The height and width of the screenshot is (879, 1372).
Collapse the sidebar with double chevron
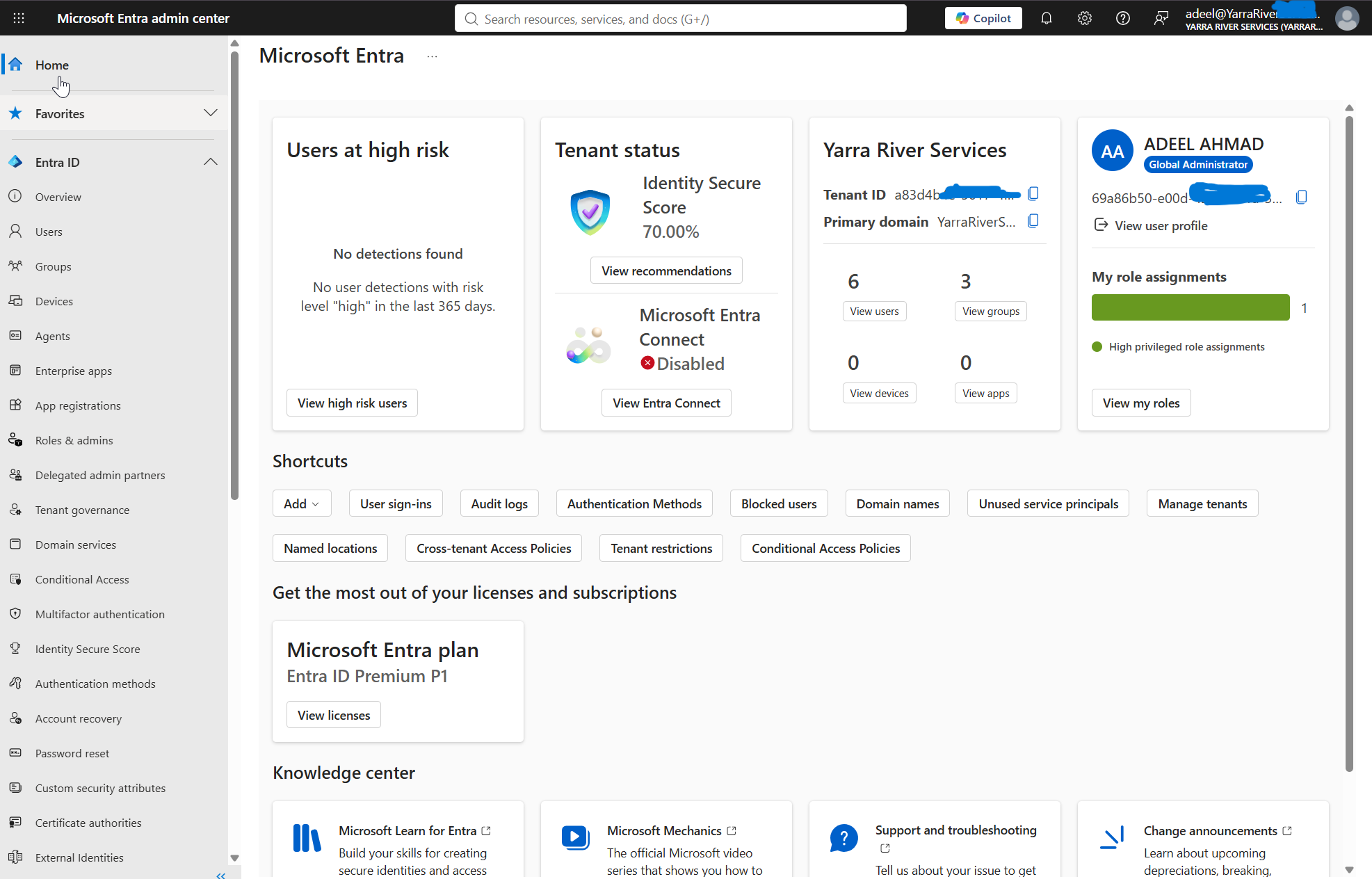coord(221,875)
